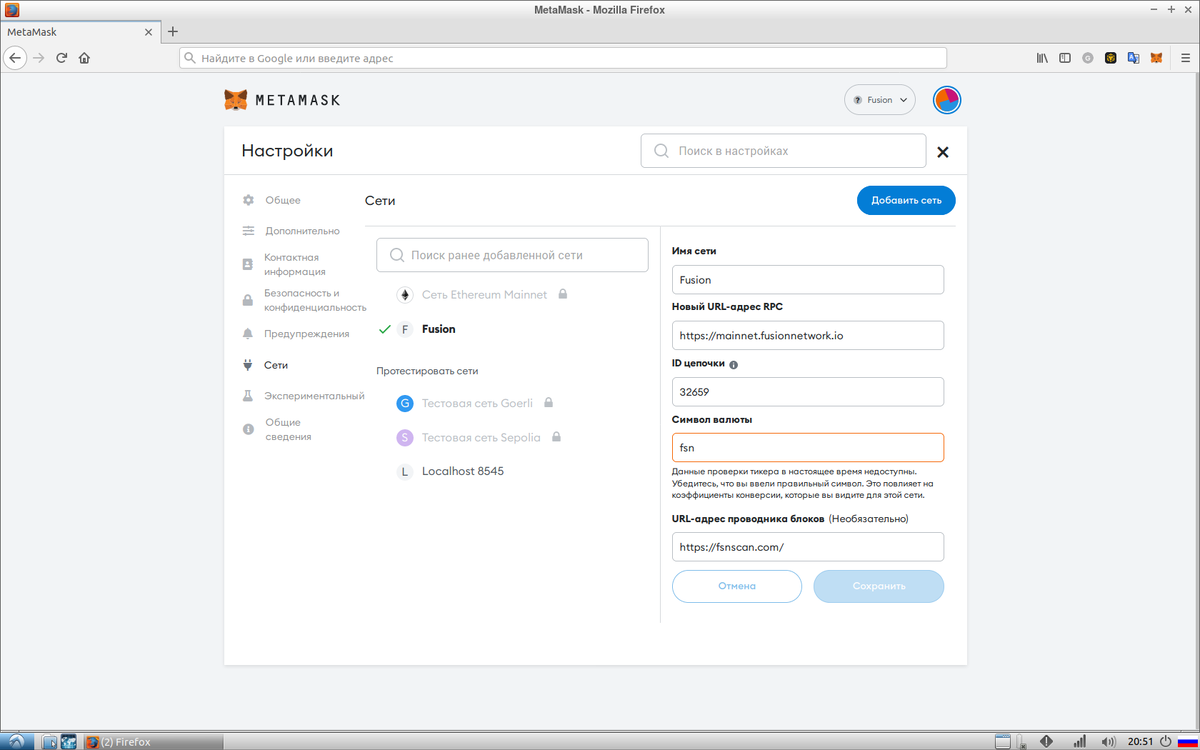Viewport: 1200px width, 750px height.
Task: Click the Firefox taskbar entry
Action: click(152, 742)
